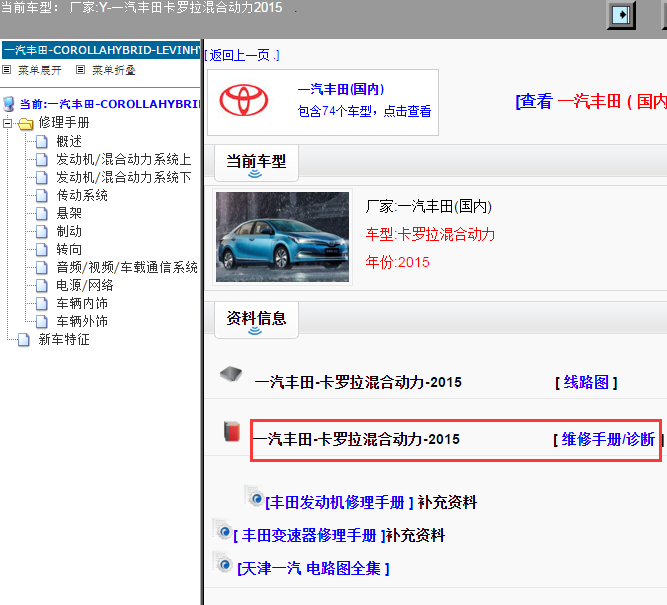667x605 pixels.
Task: Click 一汽丰田-卡罗拉混合动力-2015 title in 维修手册 row
Action: (x=356, y=439)
